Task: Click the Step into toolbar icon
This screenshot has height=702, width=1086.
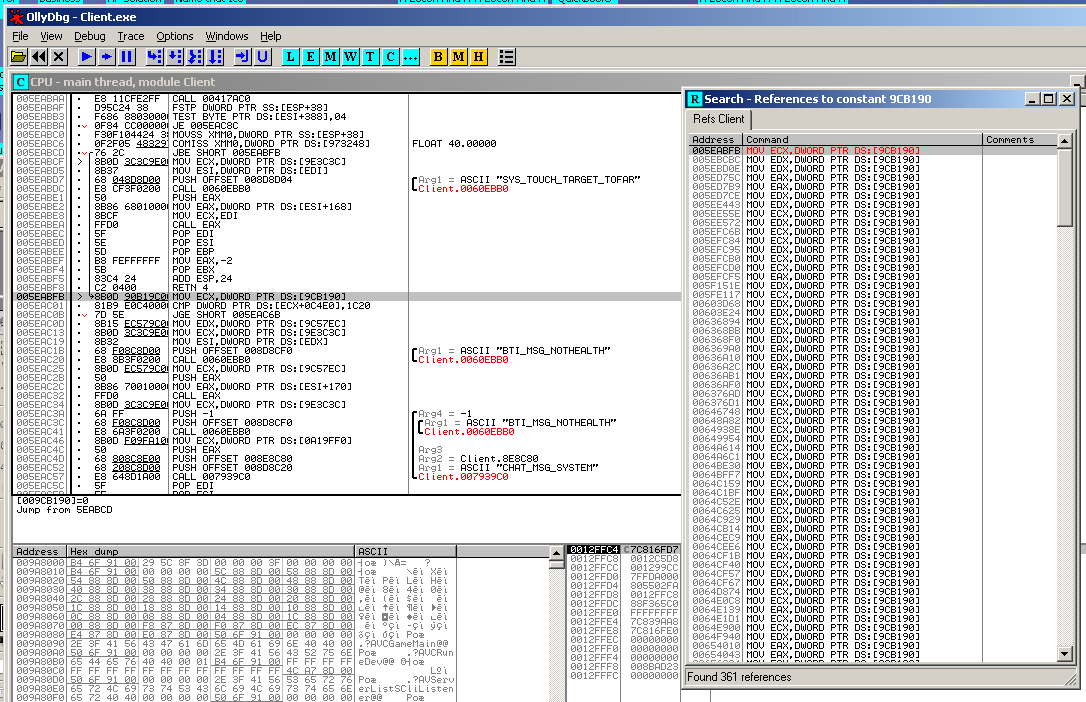Action: coord(154,57)
